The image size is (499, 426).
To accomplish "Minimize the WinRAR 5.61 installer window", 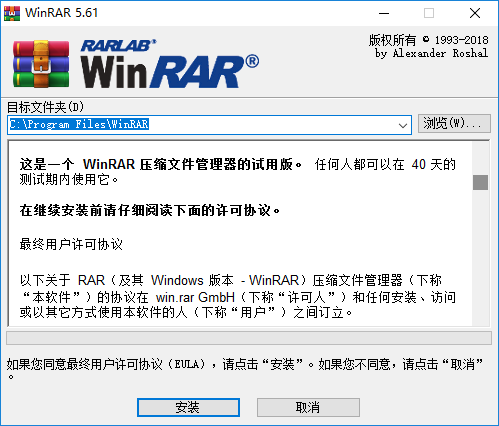I will point(384,13).
